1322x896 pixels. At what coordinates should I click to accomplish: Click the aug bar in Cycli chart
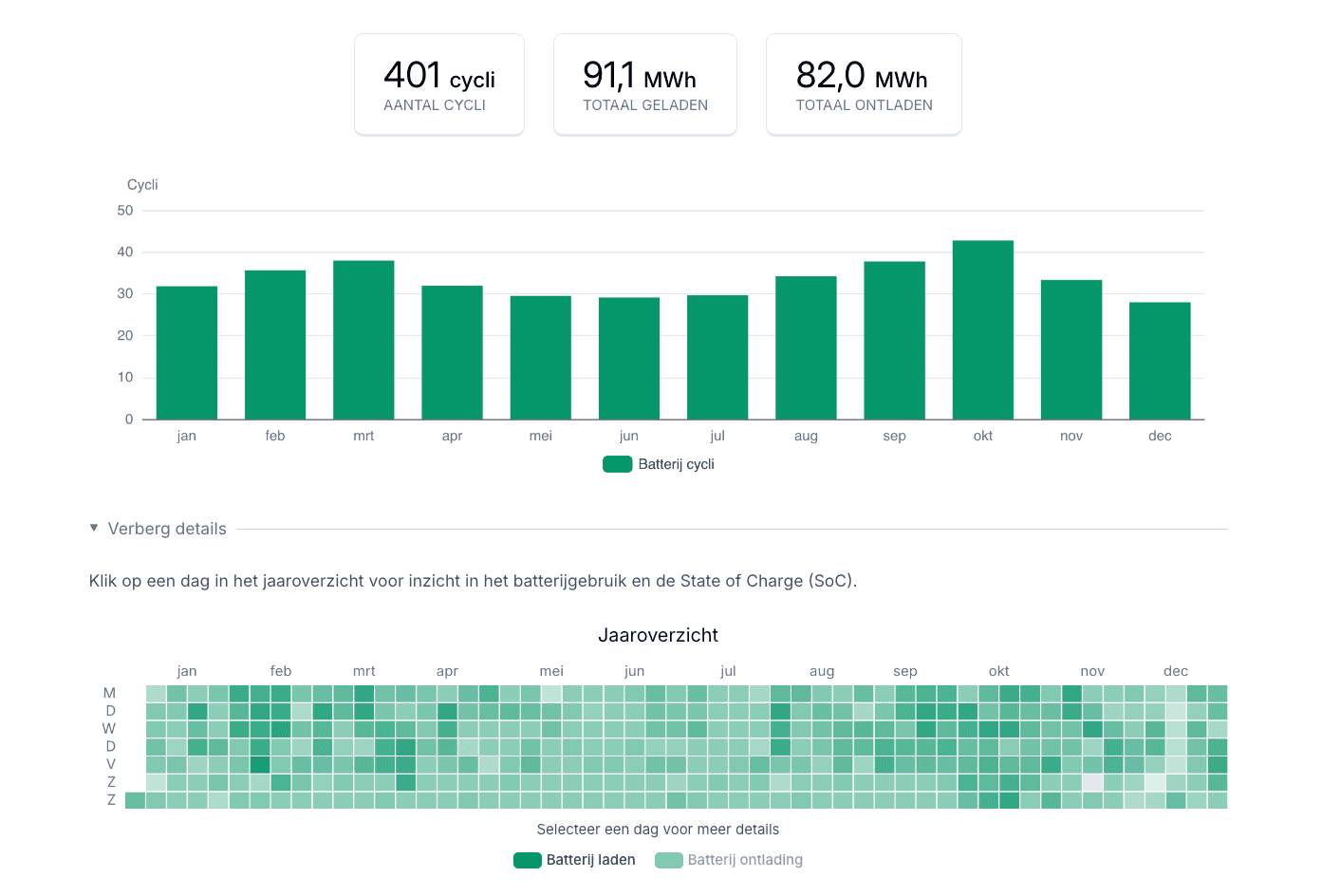806,347
